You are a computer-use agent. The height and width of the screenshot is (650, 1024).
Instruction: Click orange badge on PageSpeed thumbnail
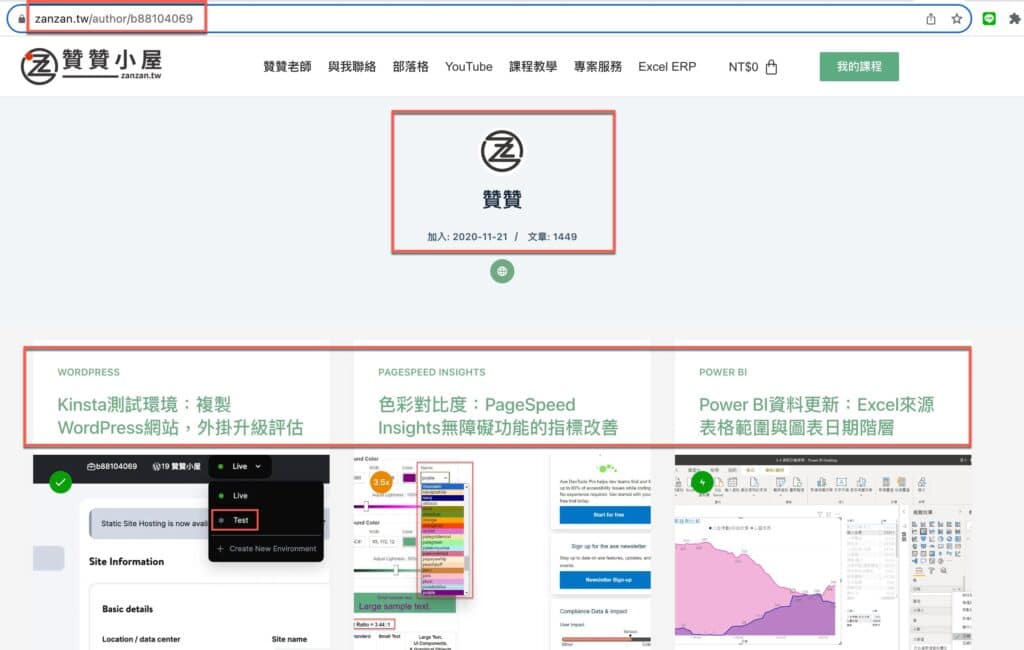tap(381, 482)
